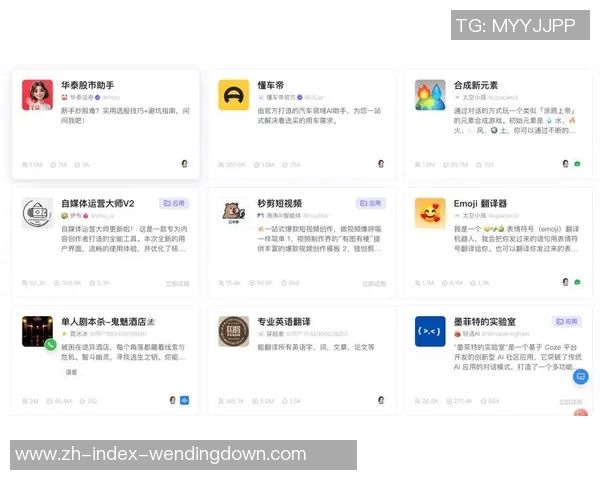Viewport: 600px width, 480px height.
Task: Click the Doubao platform icon on 鬼魅酒店 card
Action: [x=173, y=400]
